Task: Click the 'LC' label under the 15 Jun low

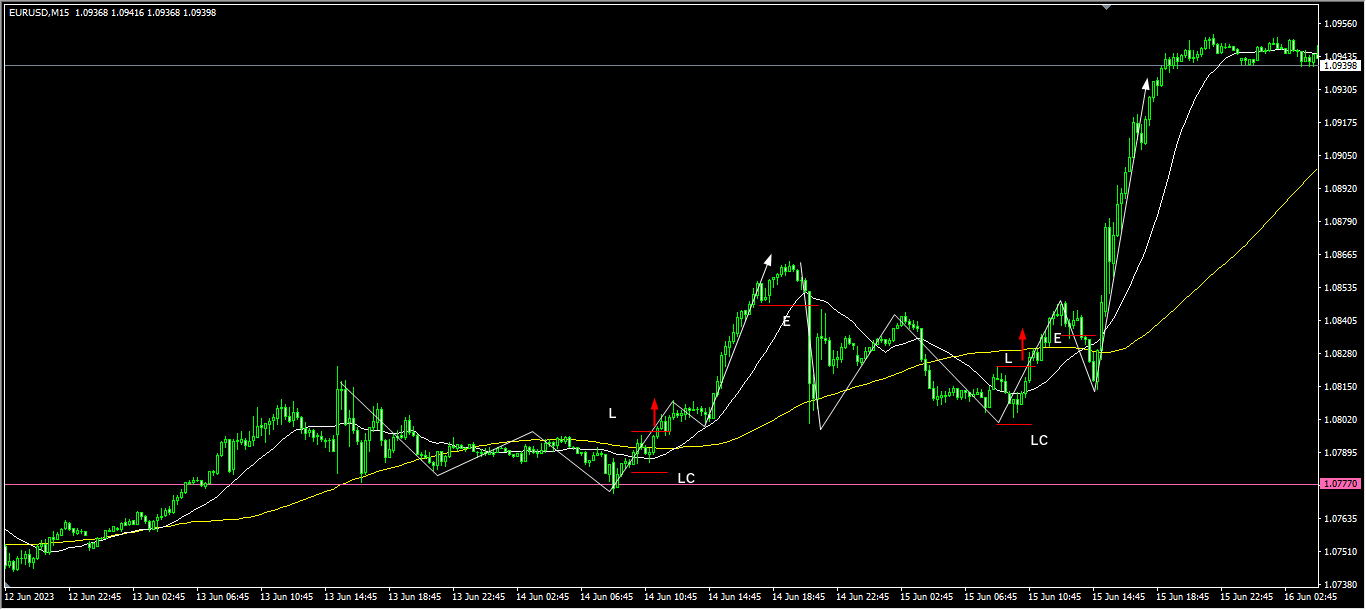Action: [1039, 439]
